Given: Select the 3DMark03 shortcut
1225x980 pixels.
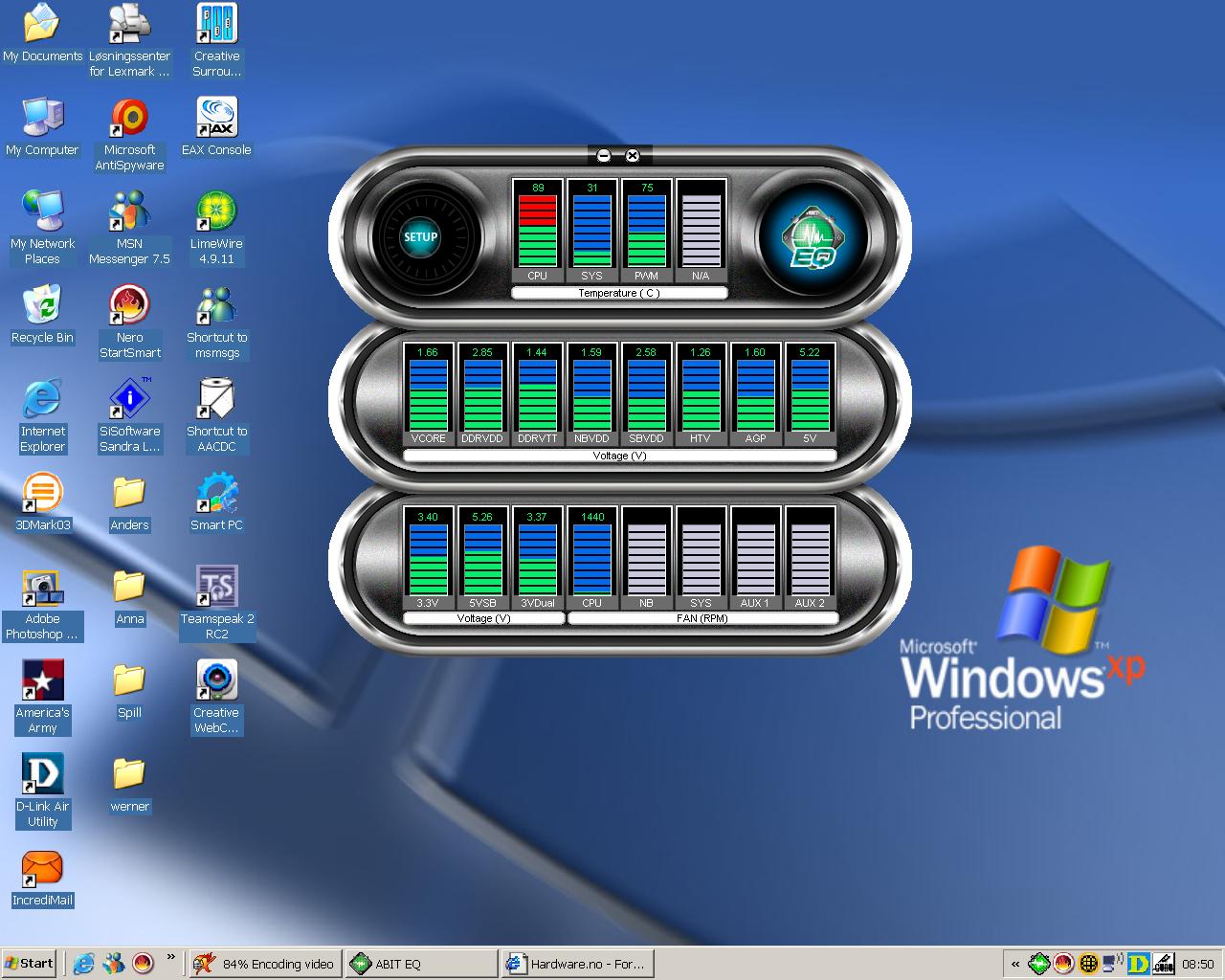Looking at the screenshot, I should coord(42,501).
